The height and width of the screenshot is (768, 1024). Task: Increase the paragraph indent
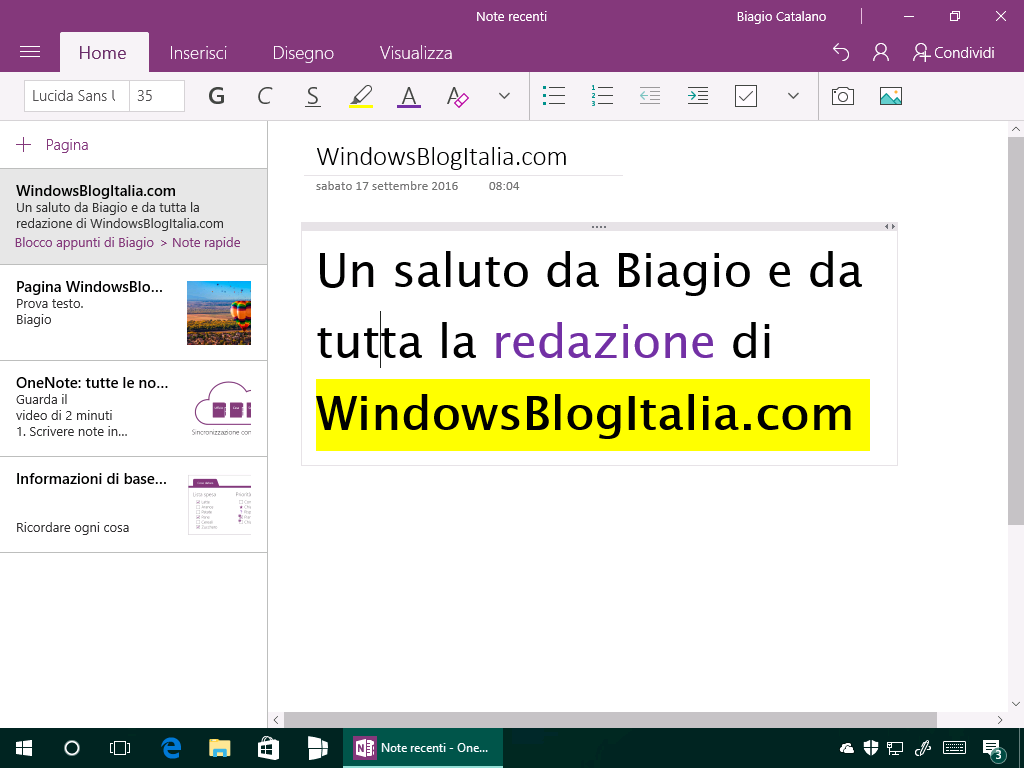(697, 96)
